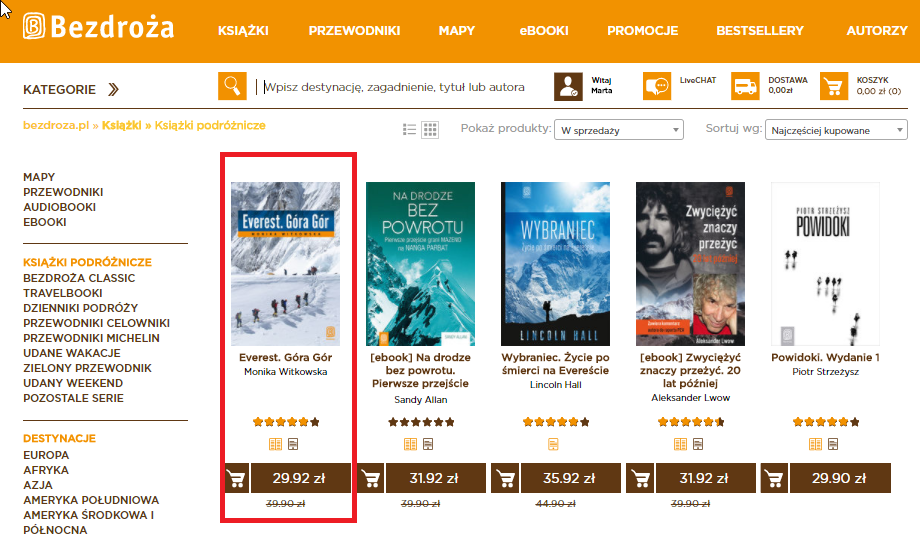This screenshot has height=535, width=920.
Task: Open the LiveCHAT speech bubble icon
Action: pyautogui.click(x=657, y=86)
